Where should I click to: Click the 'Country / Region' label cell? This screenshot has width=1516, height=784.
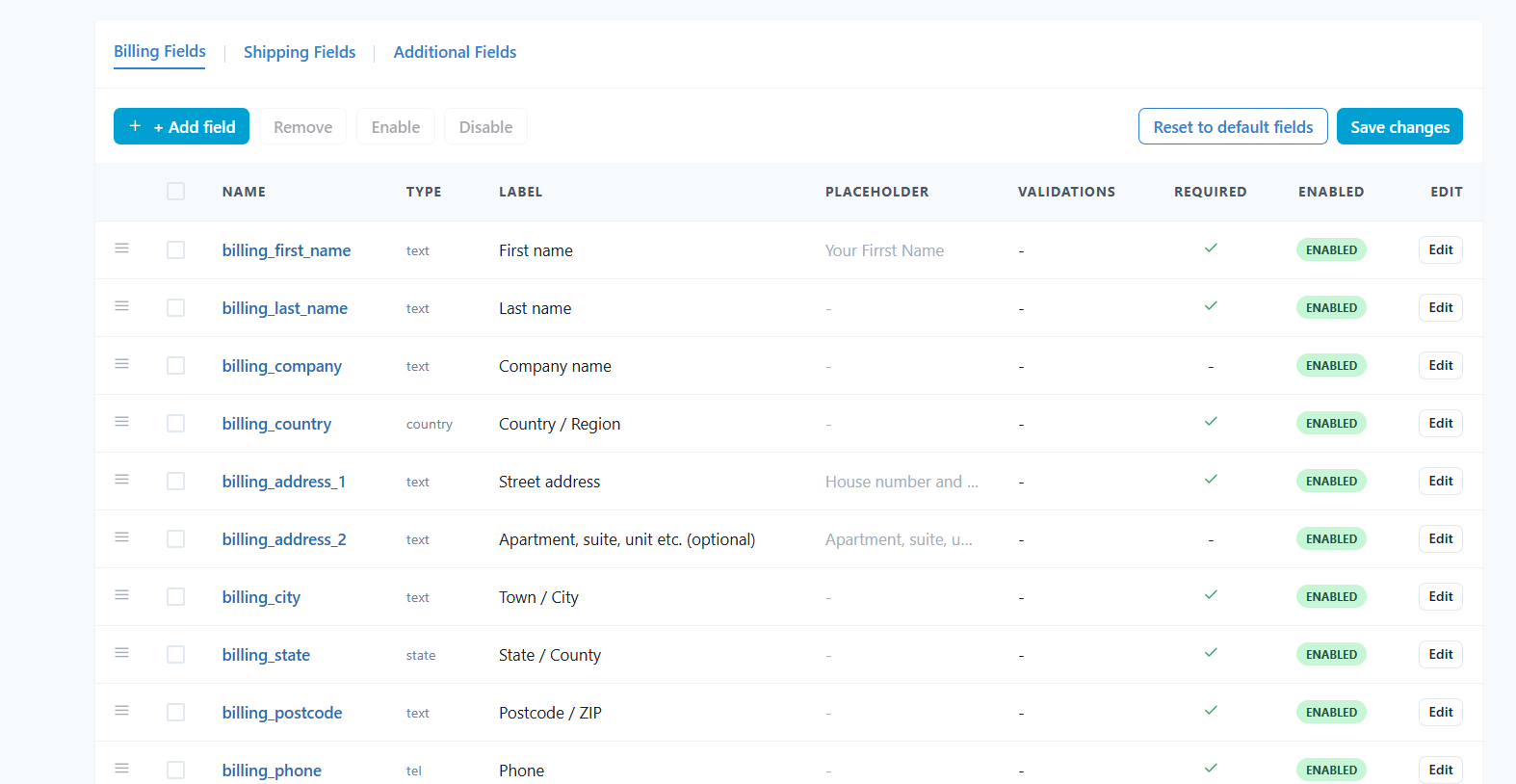[560, 424]
